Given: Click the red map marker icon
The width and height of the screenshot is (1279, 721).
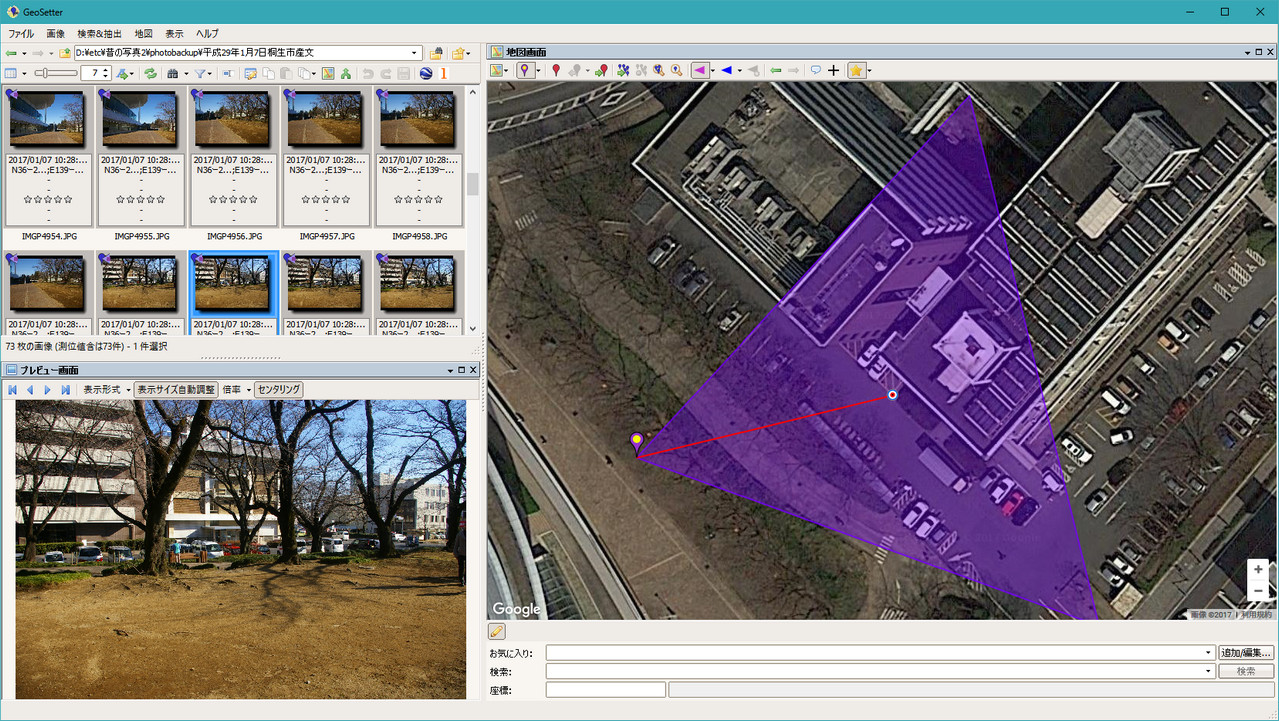Looking at the screenshot, I should 556,70.
